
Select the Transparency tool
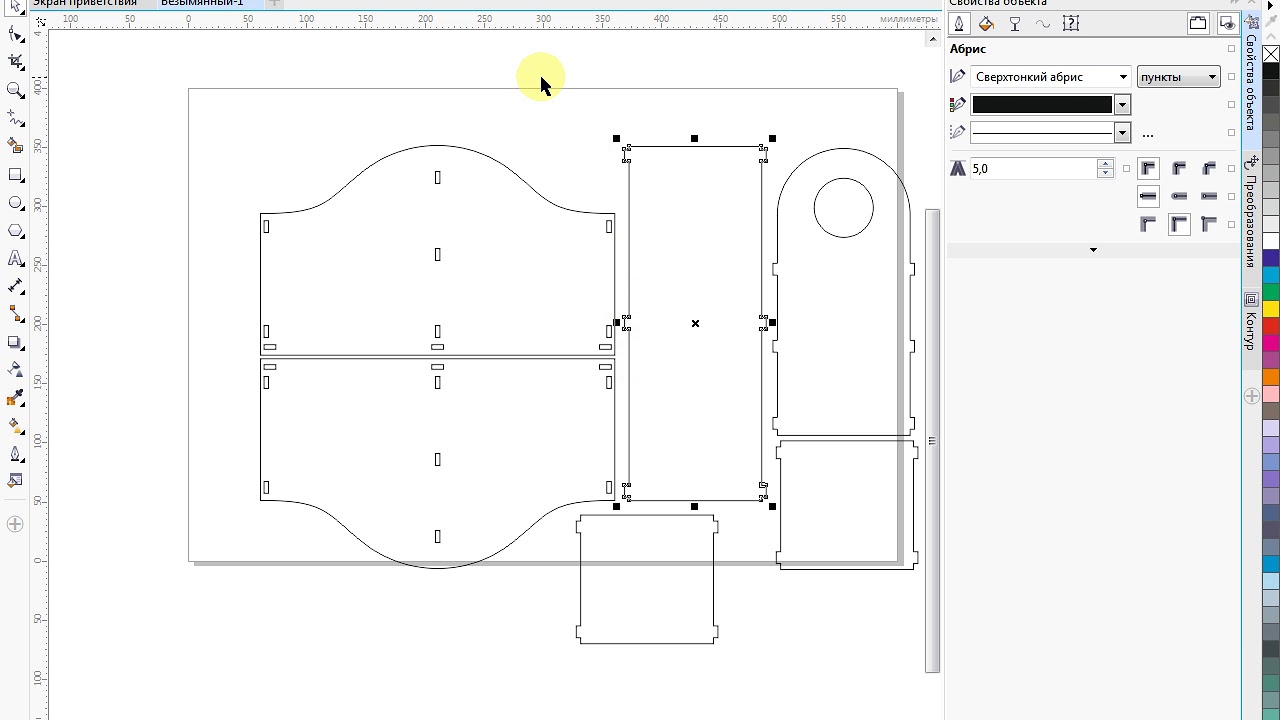point(15,370)
